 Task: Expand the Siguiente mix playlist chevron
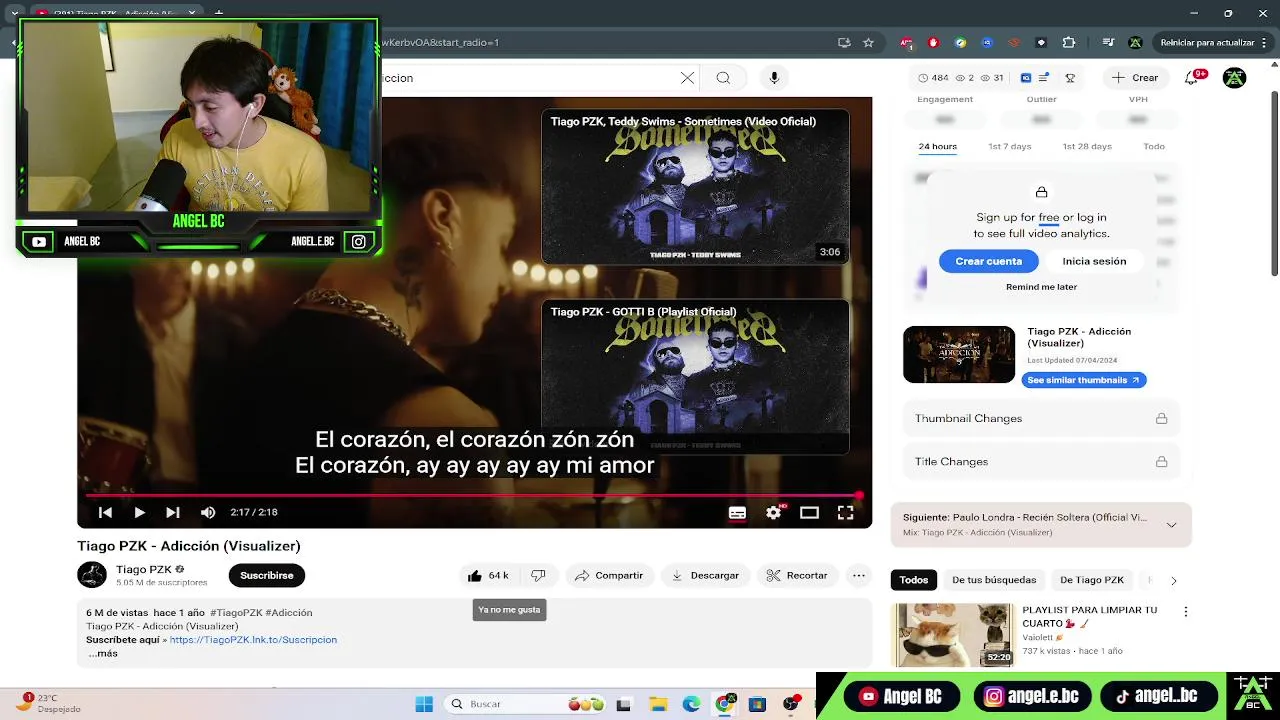click(1171, 524)
